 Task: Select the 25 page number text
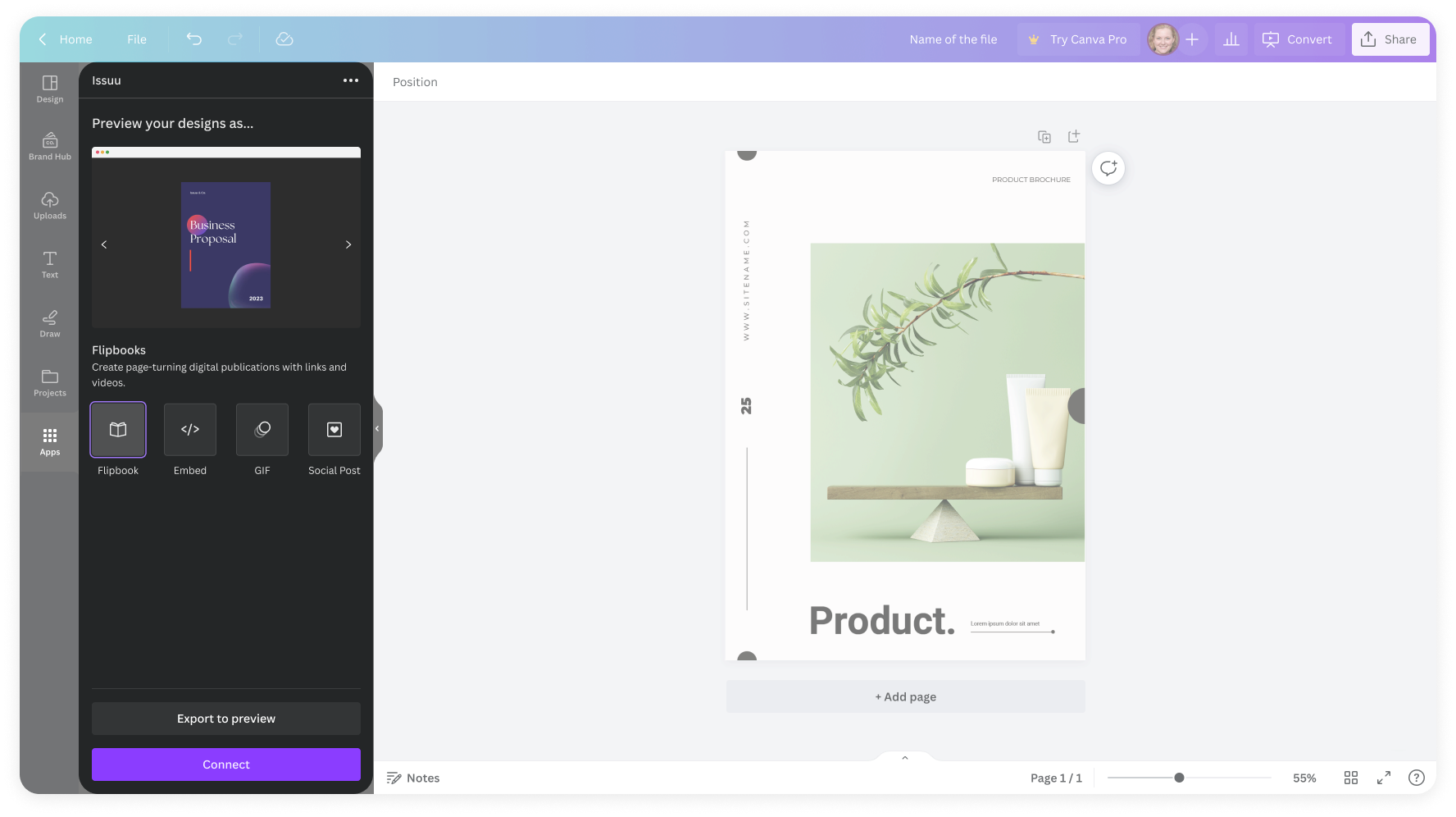pyautogui.click(x=746, y=406)
